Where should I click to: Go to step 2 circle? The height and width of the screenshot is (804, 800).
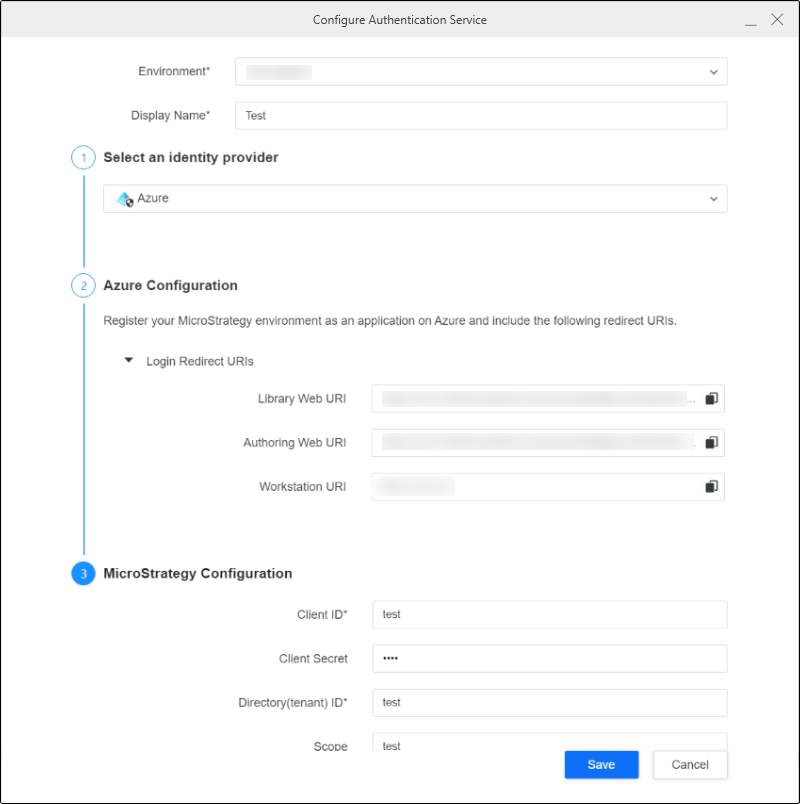click(x=83, y=286)
